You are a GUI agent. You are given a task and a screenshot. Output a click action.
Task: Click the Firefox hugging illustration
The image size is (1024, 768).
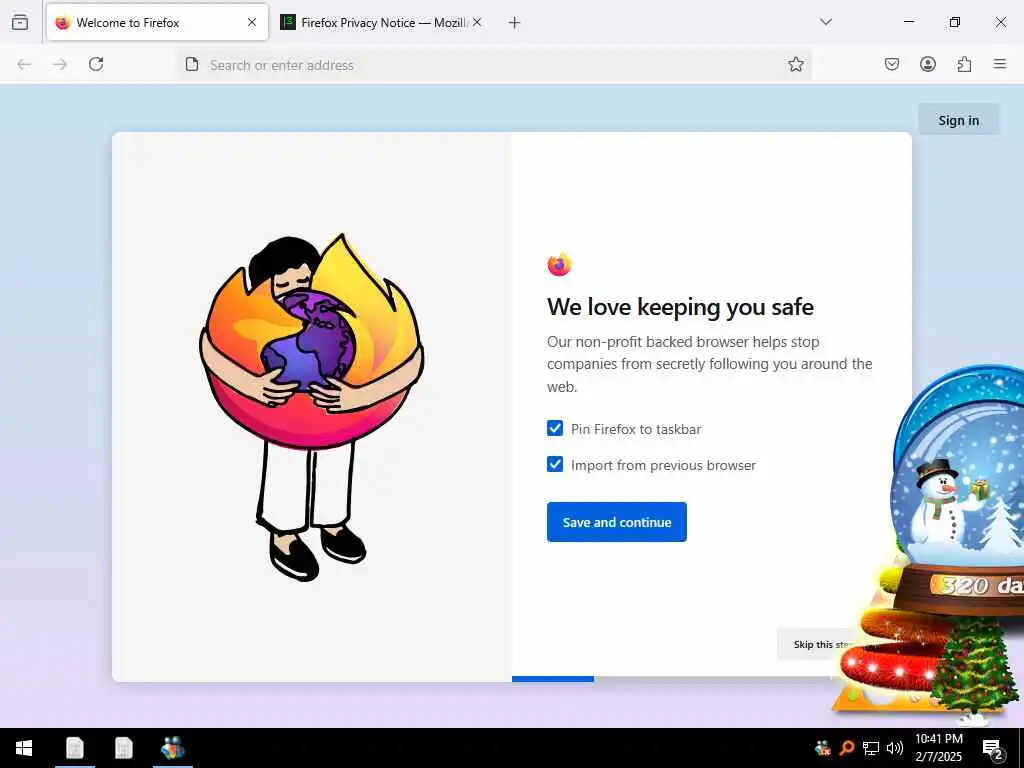pyautogui.click(x=312, y=406)
